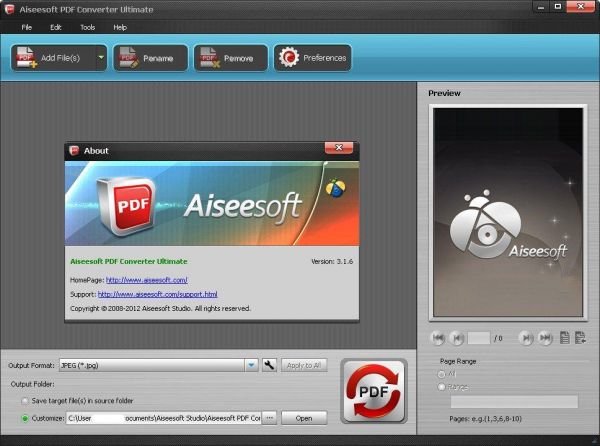This screenshot has height=446, width=600.
Task: Click the document with arrow icon
Action: point(580,338)
